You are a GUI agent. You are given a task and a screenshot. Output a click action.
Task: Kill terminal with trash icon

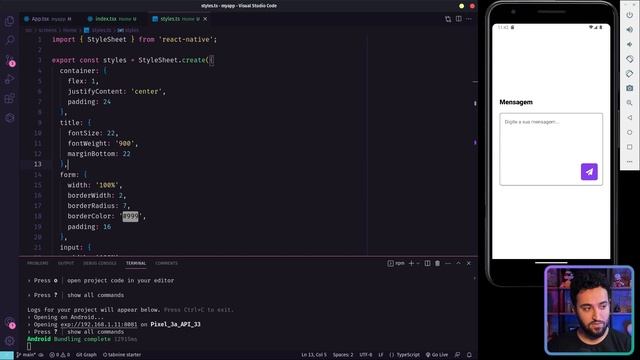tap(438, 263)
